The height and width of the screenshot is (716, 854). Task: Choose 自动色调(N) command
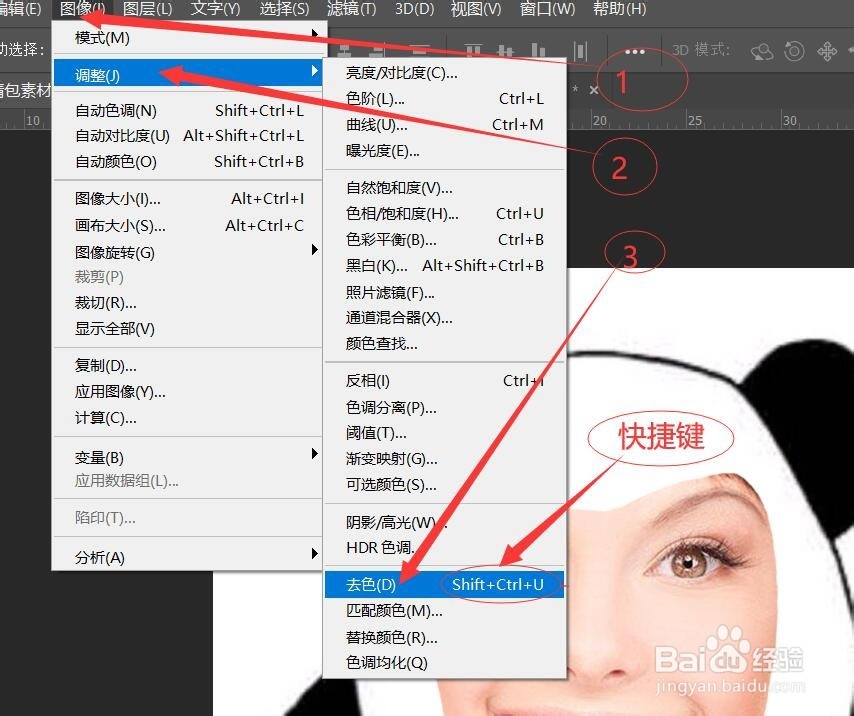pos(188,111)
